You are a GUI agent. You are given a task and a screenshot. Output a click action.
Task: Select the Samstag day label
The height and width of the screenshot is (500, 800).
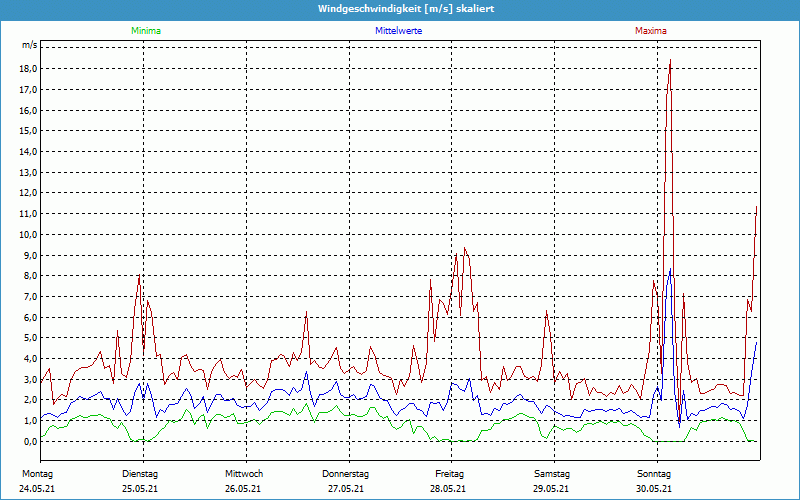552,473
